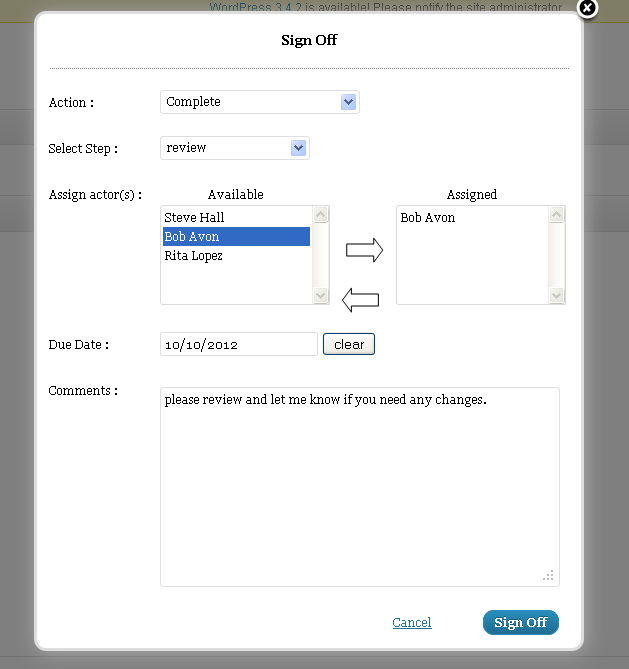Click Assigned list scroll up arrow
629x669 pixels.
pos(556,215)
